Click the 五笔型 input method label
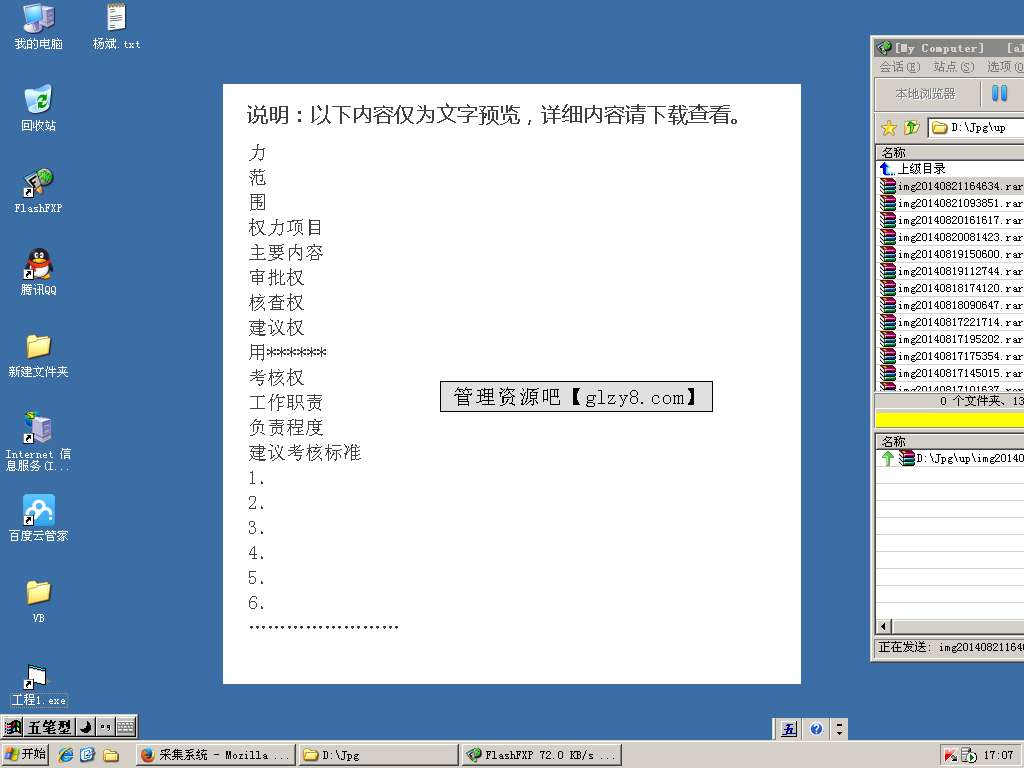The width and height of the screenshot is (1024, 768). [x=49, y=726]
